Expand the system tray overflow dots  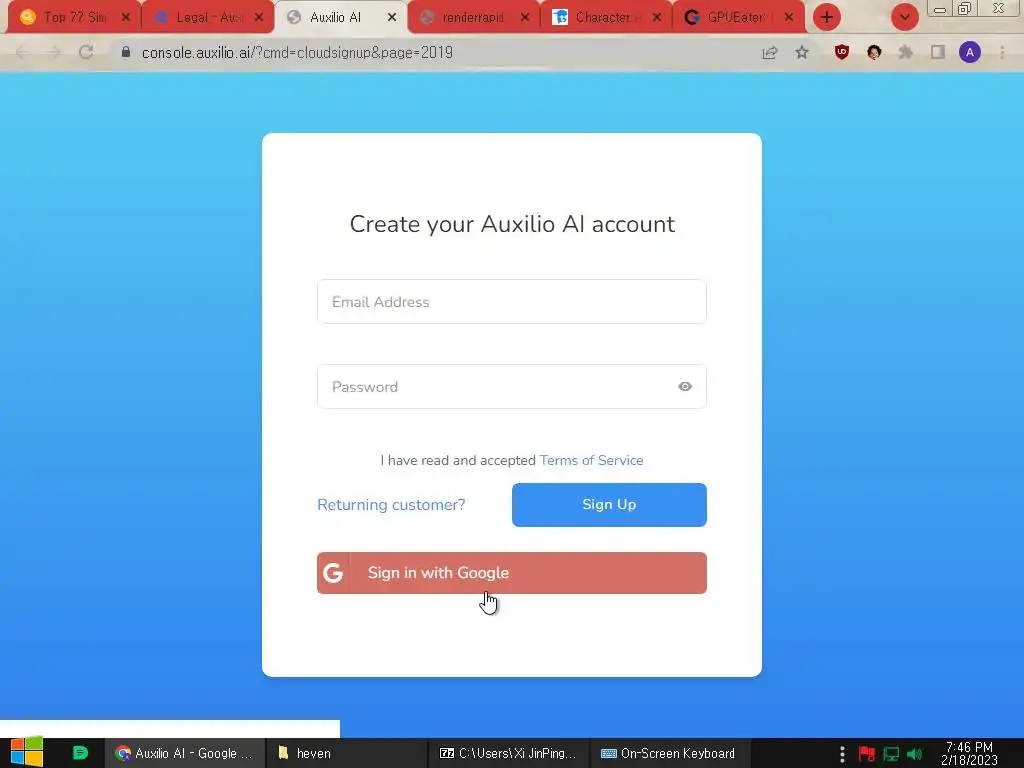[x=842, y=754]
